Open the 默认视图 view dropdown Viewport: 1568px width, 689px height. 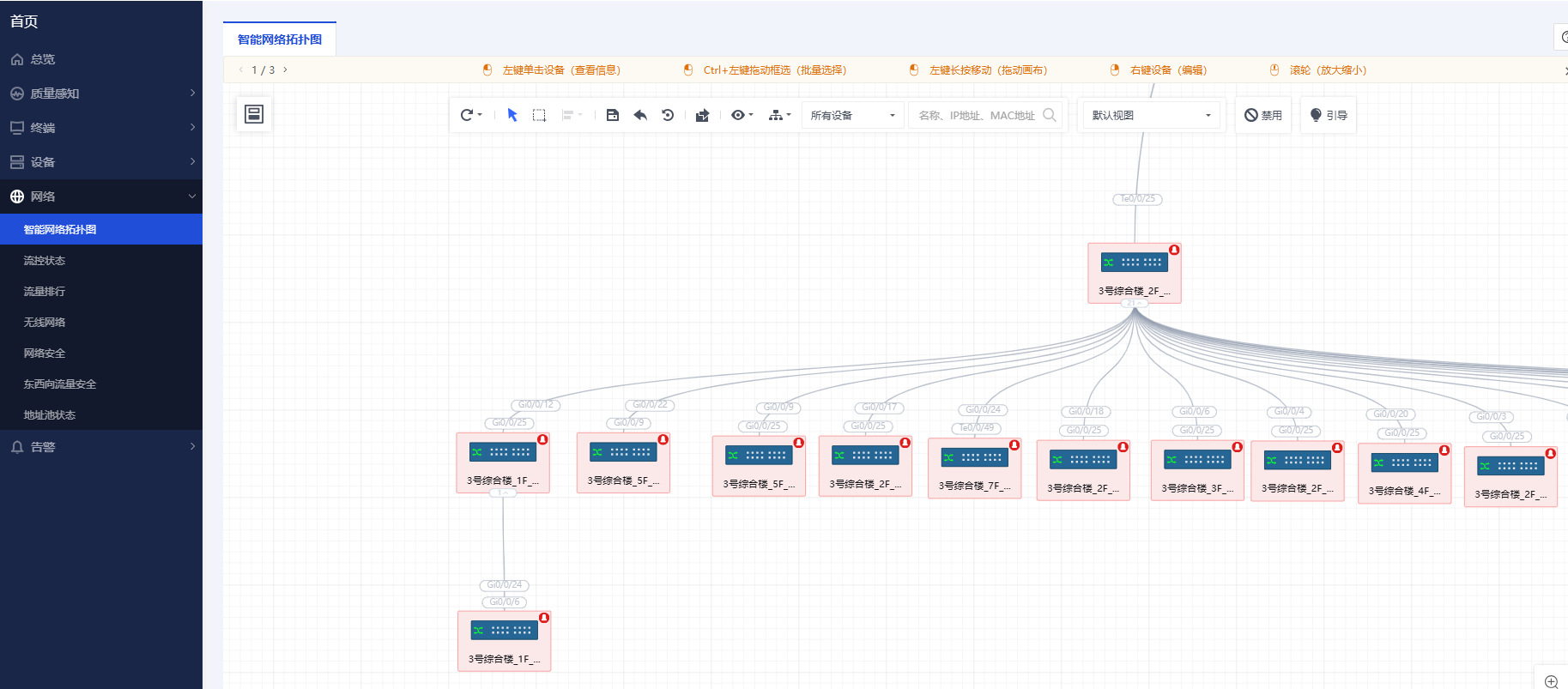click(x=1151, y=115)
